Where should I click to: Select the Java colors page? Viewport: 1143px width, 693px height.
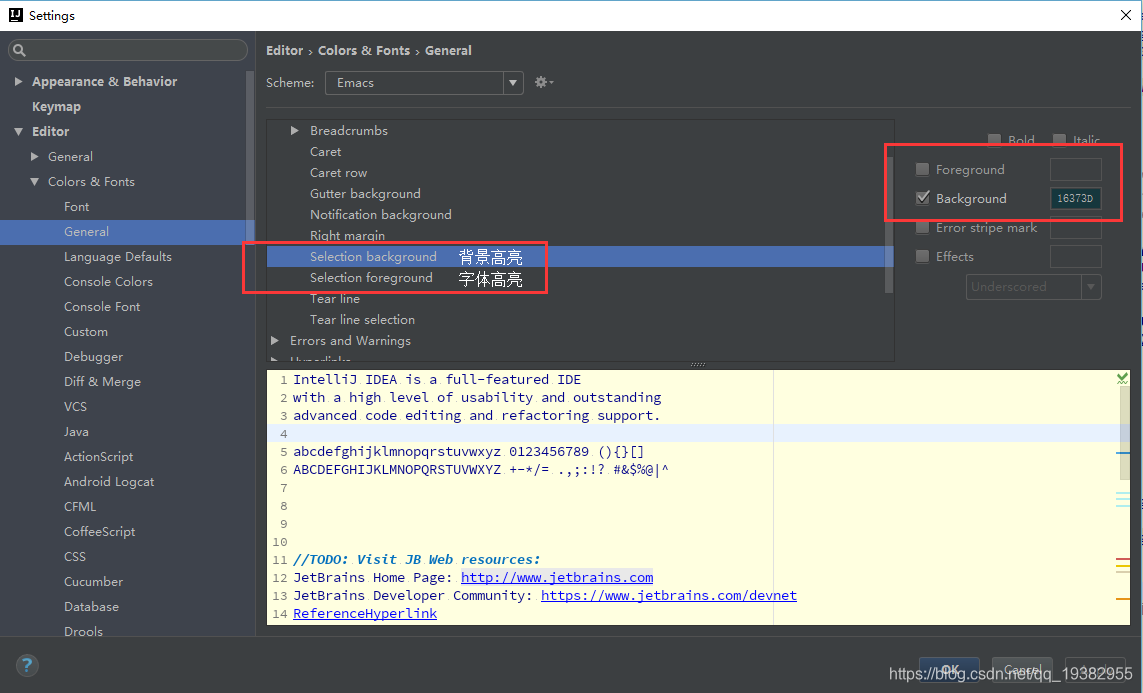click(x=76, y=431)
